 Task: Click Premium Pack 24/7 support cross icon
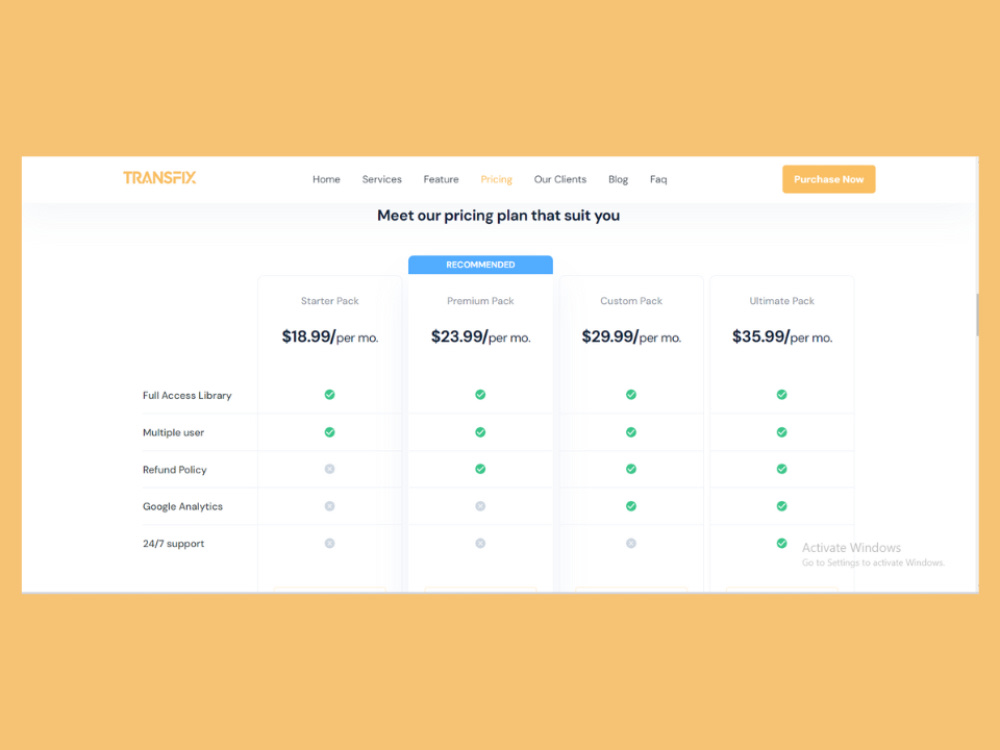(x=480, y=543)
